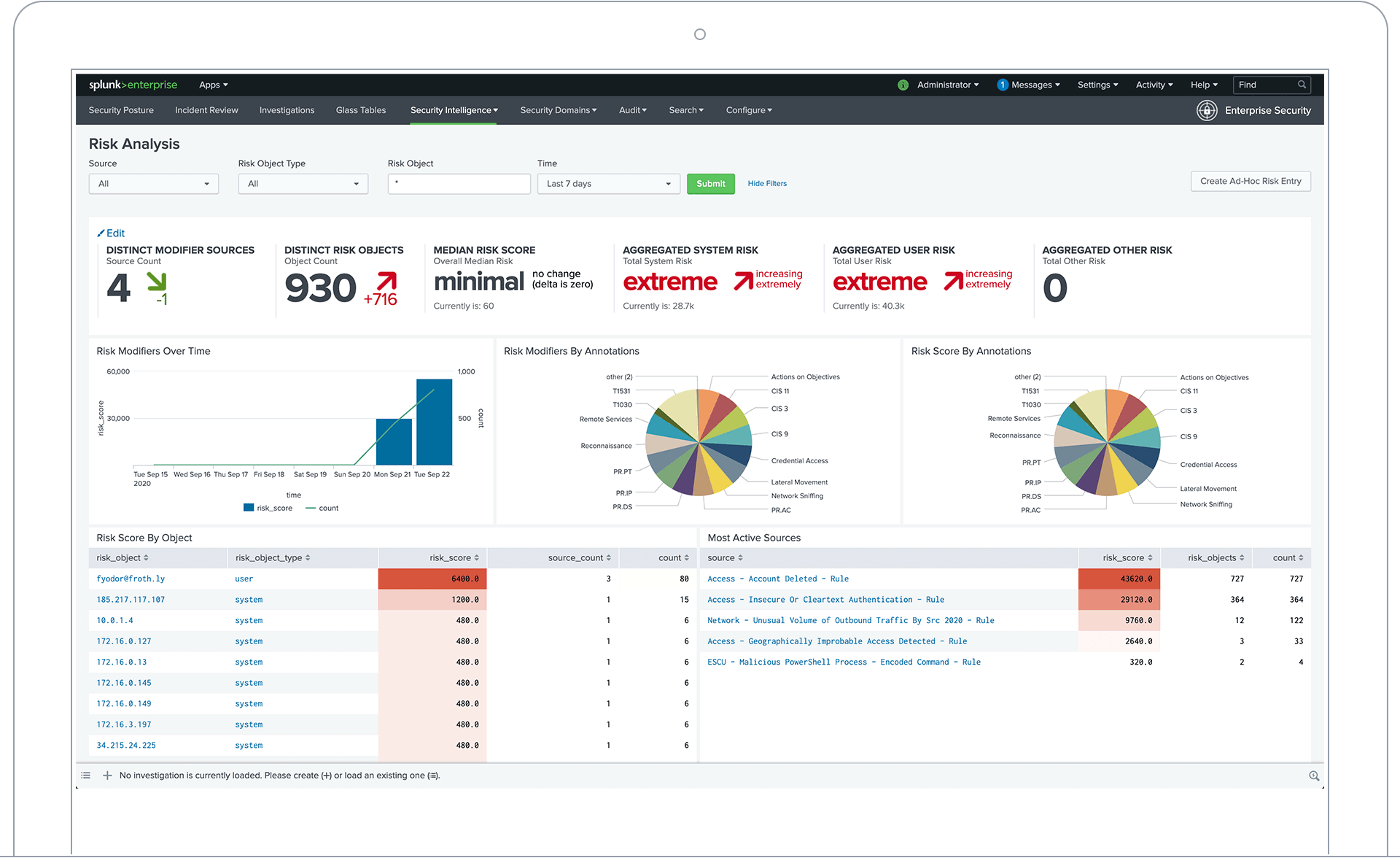Click the red up arrow beside 930

[386, 281]
